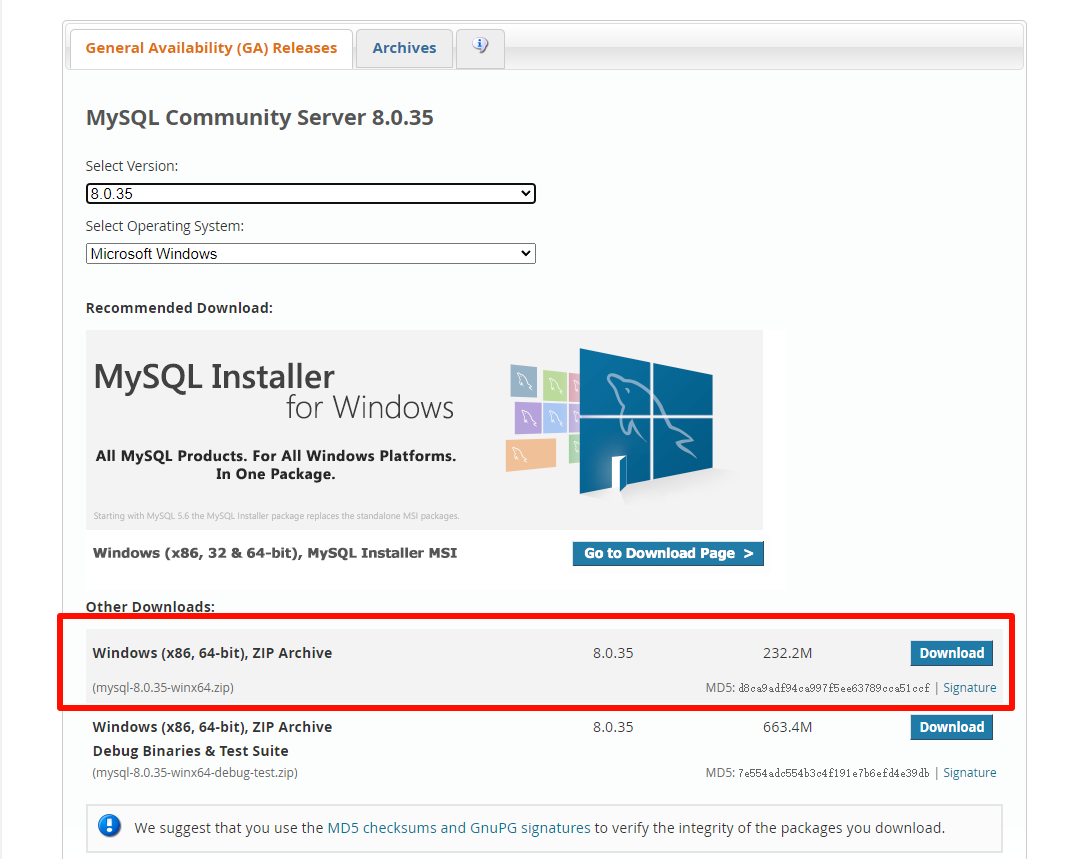Click Windows (x86, 32 & 64-bit), MySQL Installer MSI
The height and width of the screenshot is (859, 1069).
[275, 553]
